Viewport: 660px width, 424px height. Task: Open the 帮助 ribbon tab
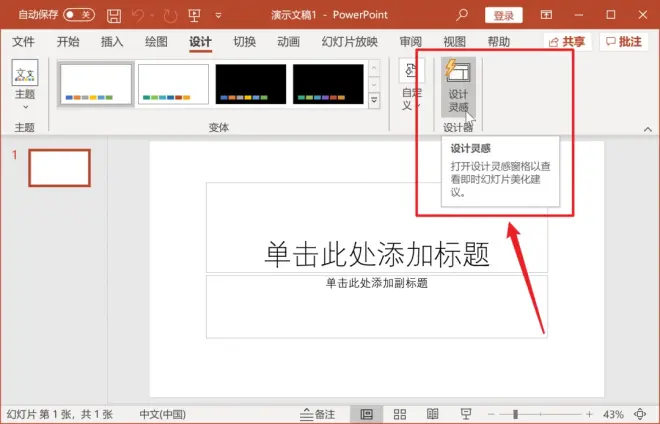coord(499,42)
